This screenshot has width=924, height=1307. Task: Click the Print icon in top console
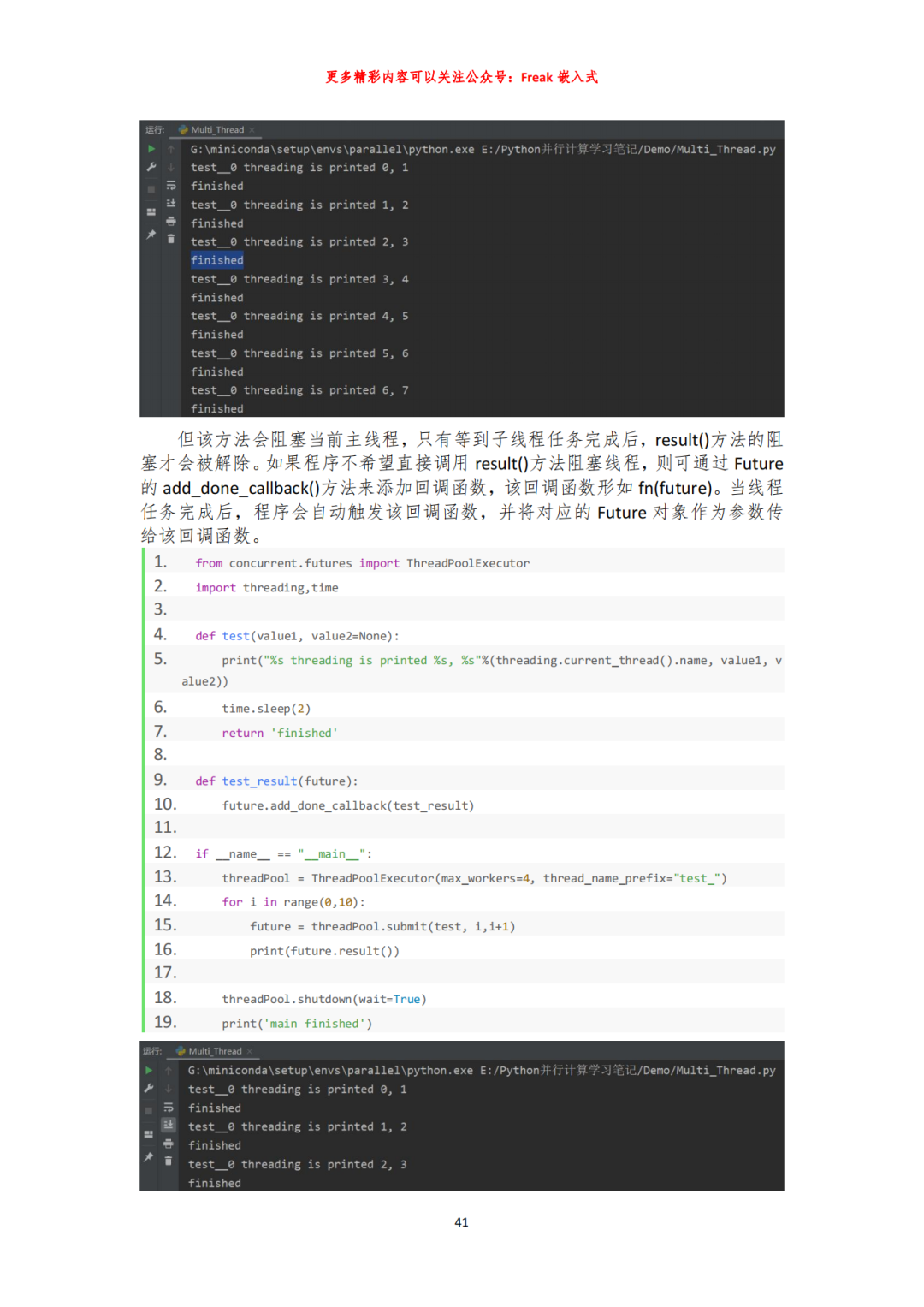171,222
